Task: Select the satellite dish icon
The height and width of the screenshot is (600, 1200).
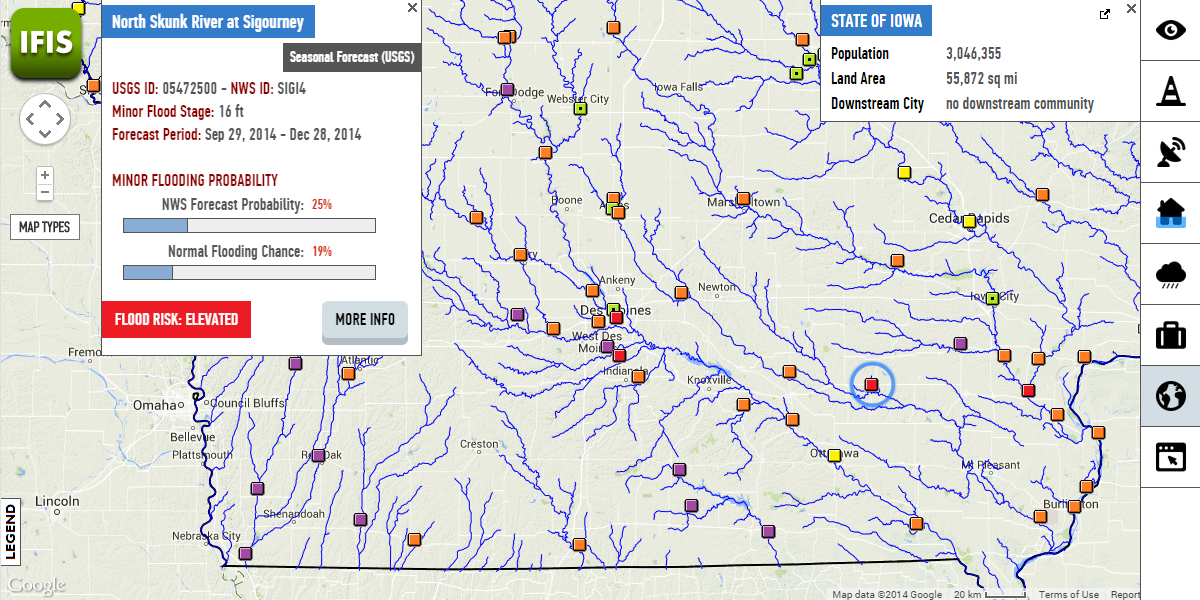Action: point(1170,152)
